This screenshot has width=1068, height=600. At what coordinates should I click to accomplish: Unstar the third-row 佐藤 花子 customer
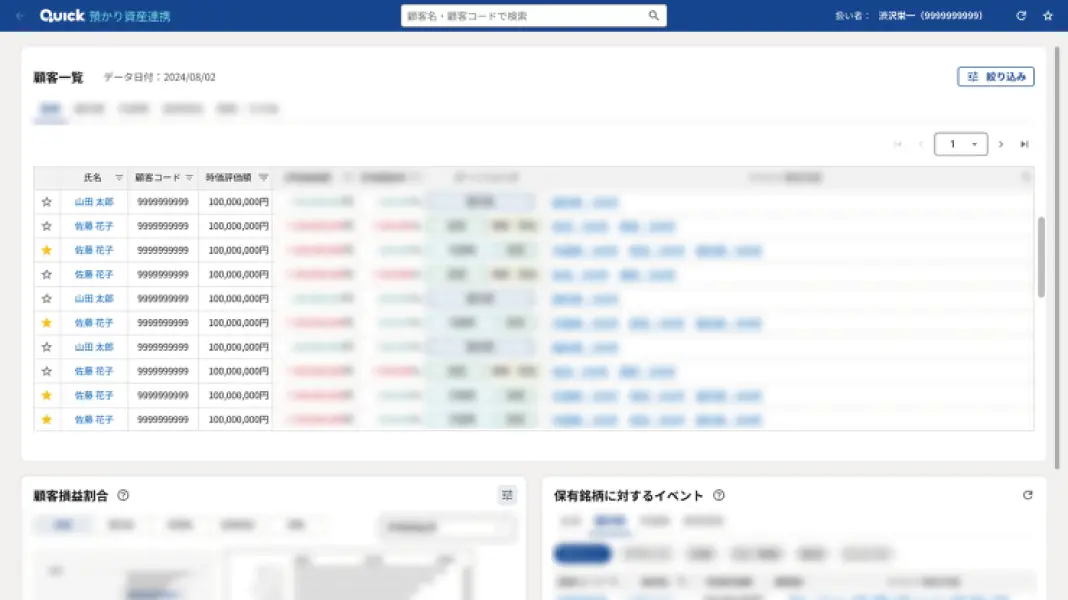(46, 250)
